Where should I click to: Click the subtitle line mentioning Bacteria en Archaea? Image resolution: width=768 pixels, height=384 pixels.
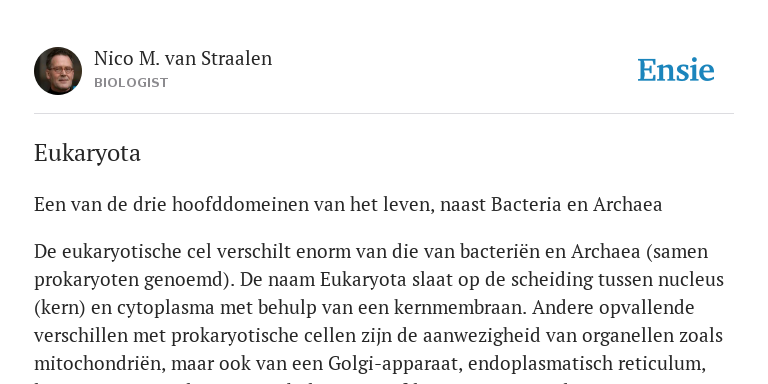(x=348, y=204)
